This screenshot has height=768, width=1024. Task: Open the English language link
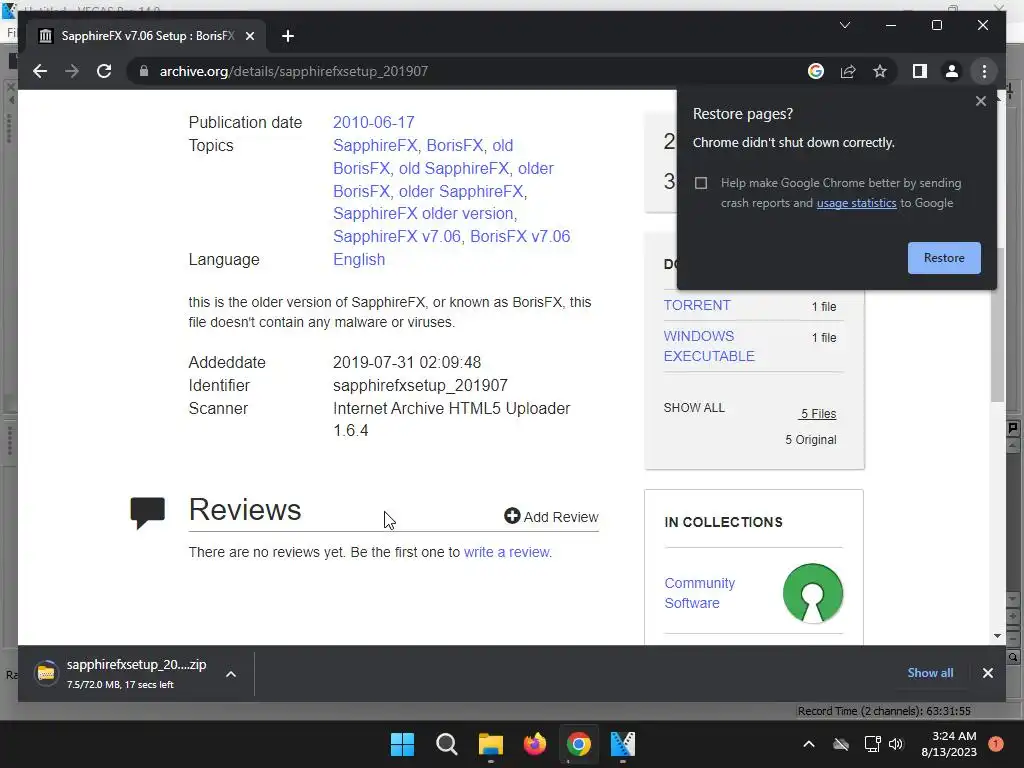pyautogui.click(x=359, y=259)
